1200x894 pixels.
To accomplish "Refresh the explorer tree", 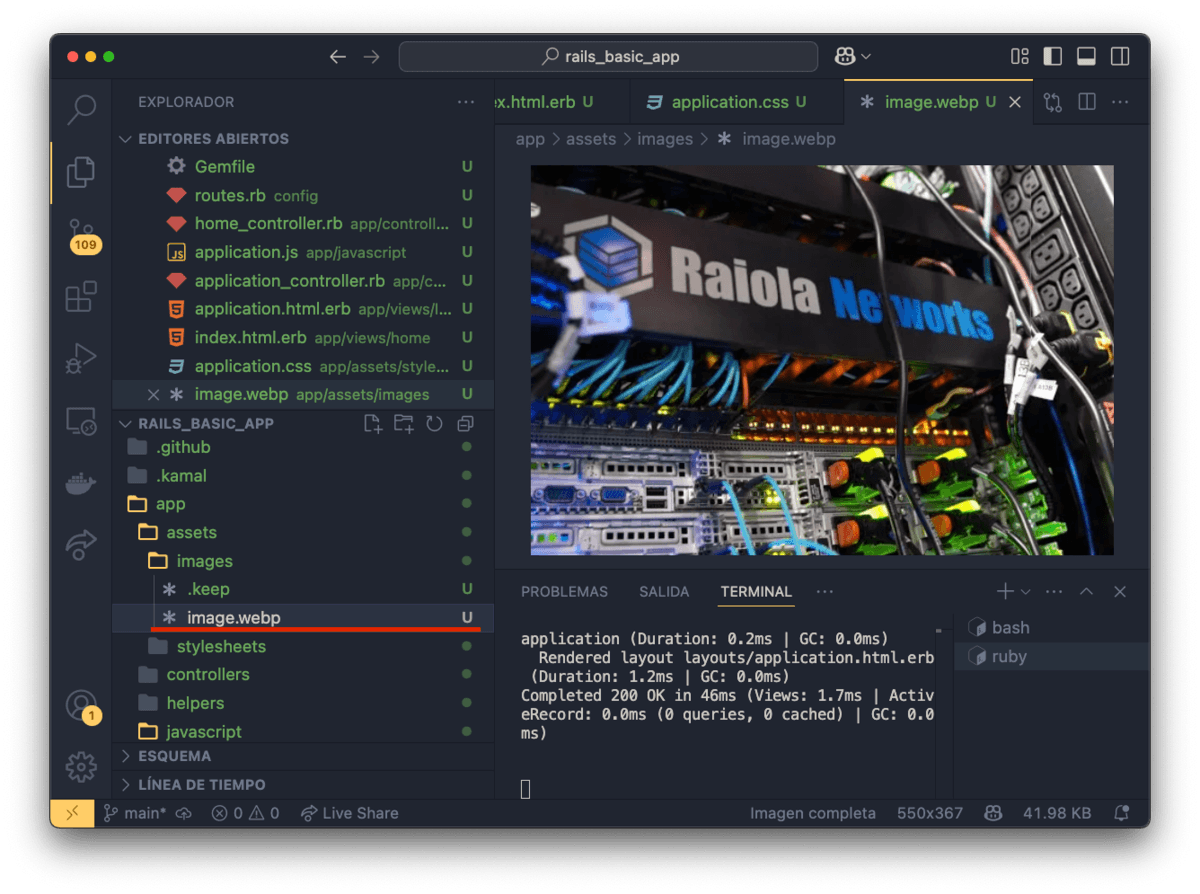I will point(434,424).
